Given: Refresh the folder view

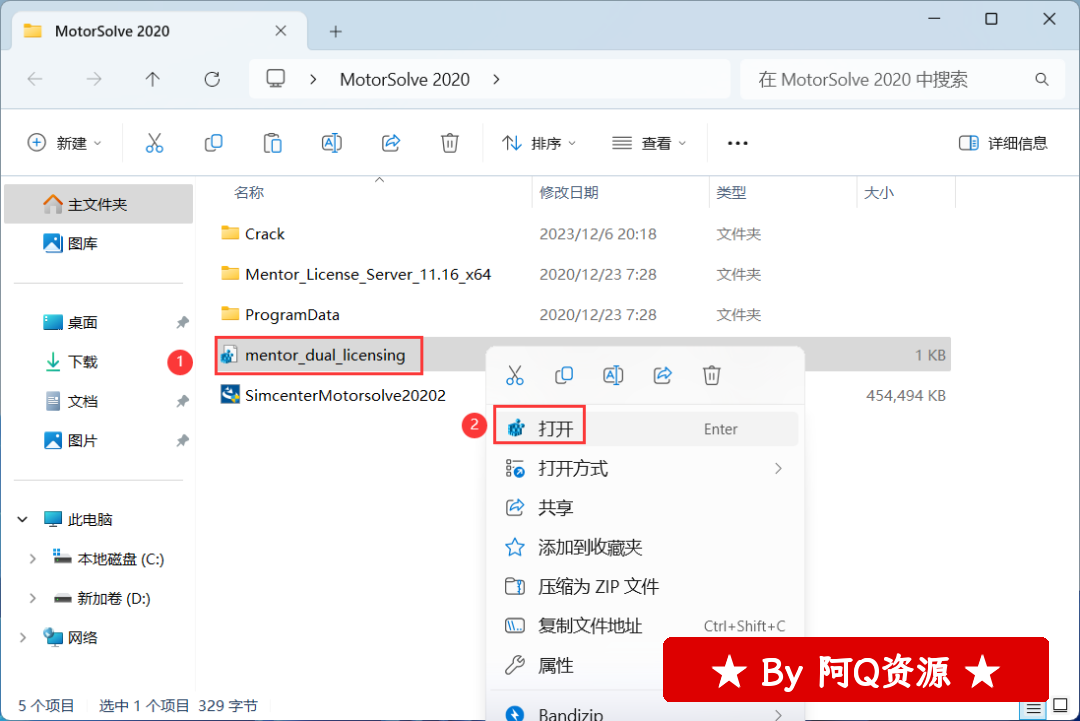Looking at the screenshot, I should tap(212, 79).
